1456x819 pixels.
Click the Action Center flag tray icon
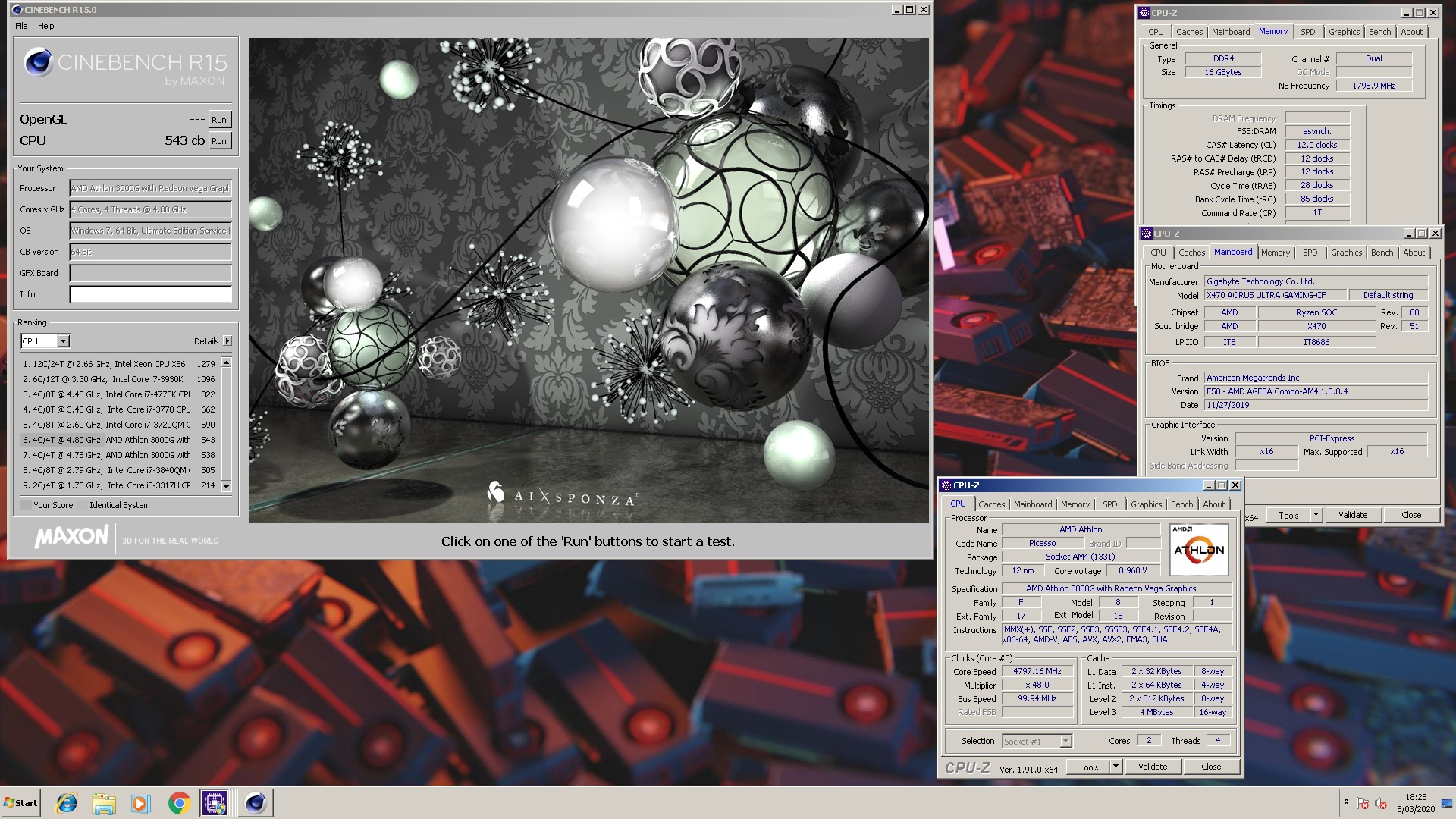[x=1363, y=803]
